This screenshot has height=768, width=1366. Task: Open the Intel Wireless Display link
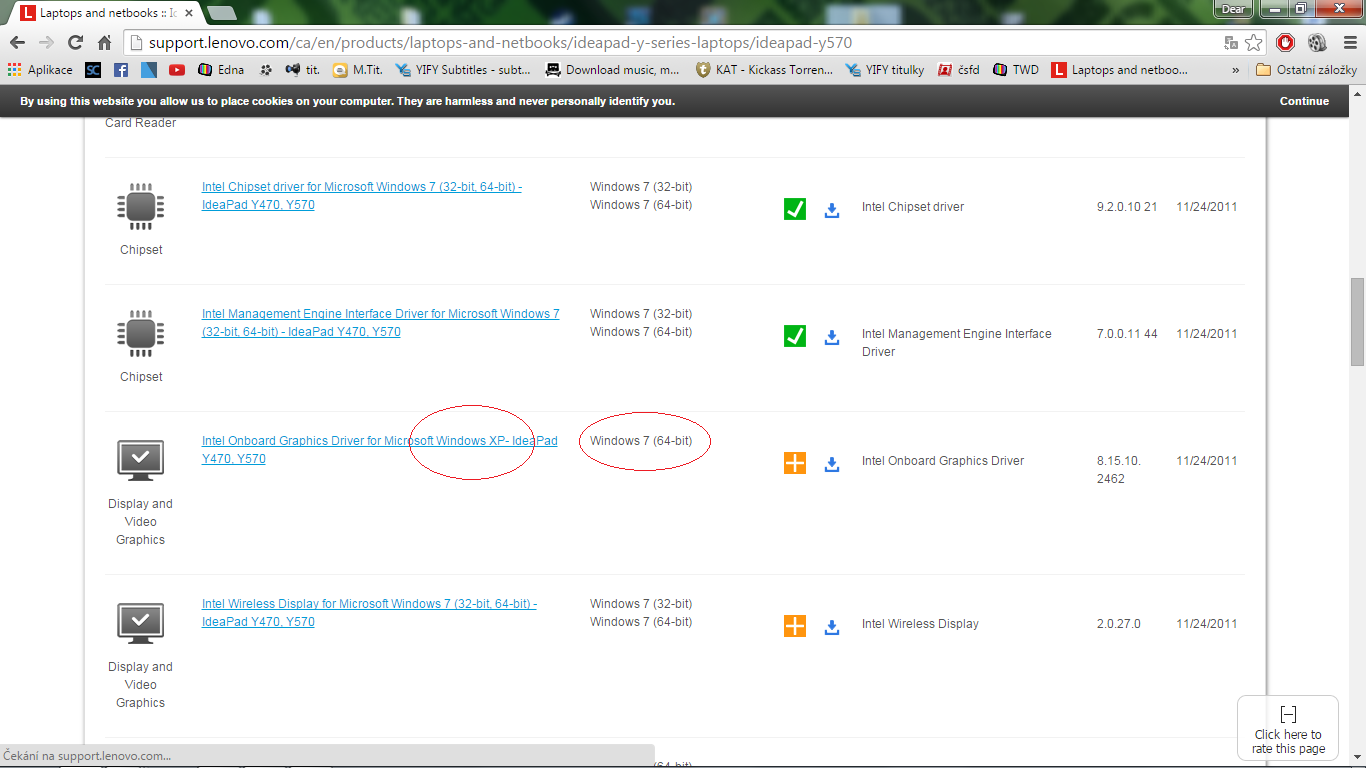[369, 613]
